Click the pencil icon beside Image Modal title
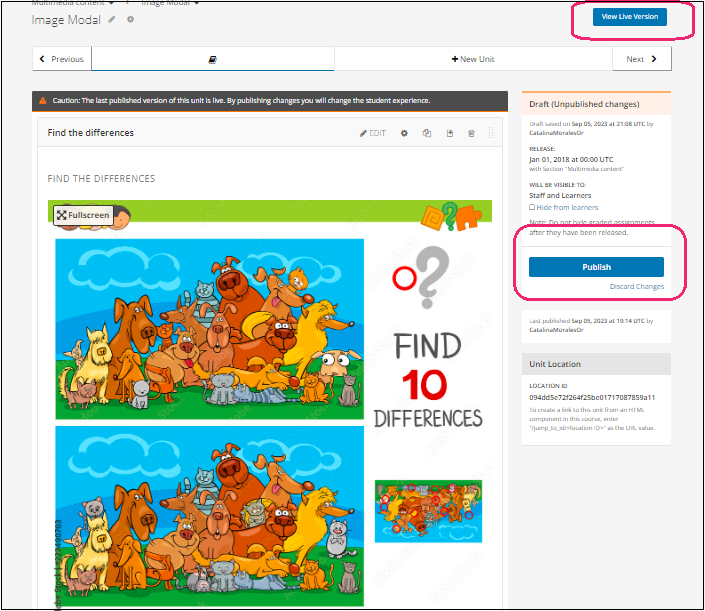This screenshot has width=705, height=611. tap(113, 20)
